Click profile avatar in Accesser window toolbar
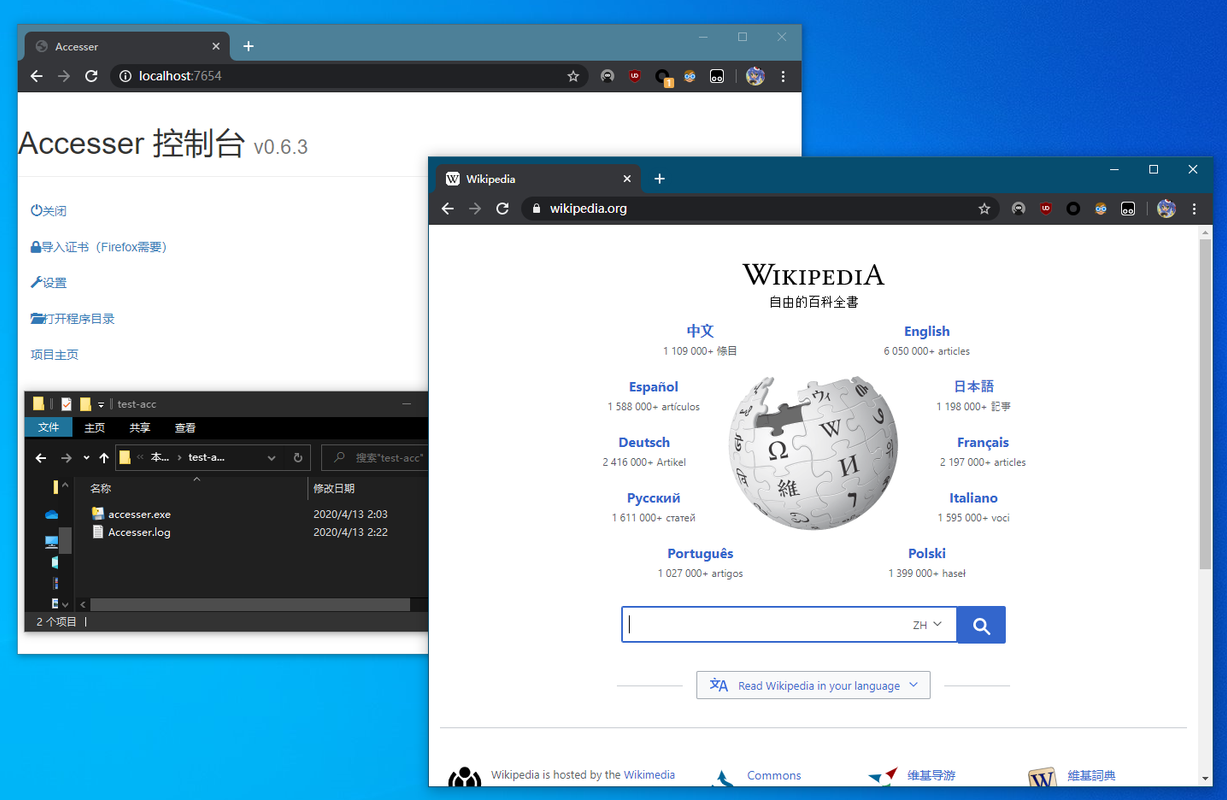1227x800 pixels. (755, 76)
